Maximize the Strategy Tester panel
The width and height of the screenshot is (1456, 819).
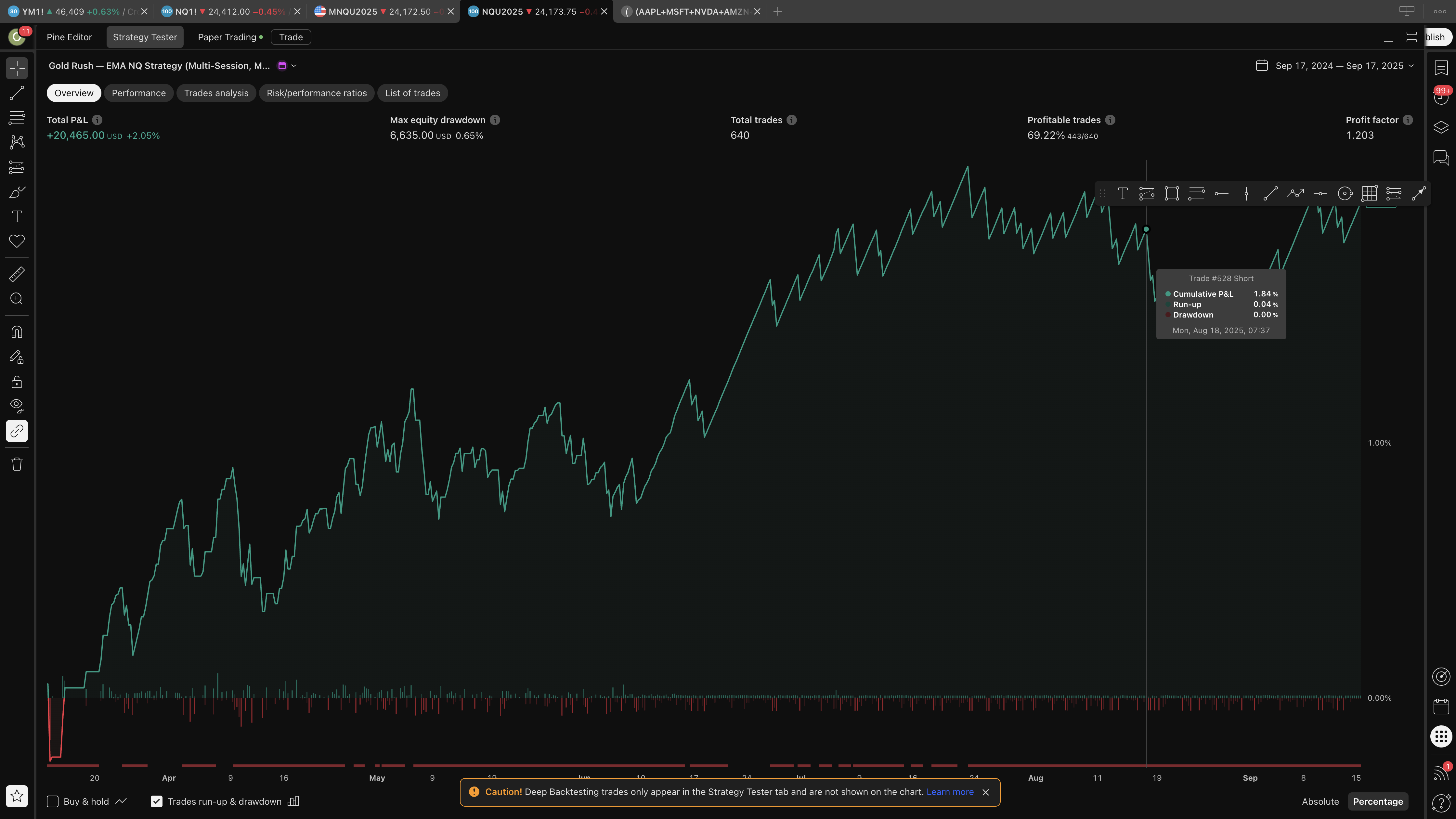[x=1411, y=37]
